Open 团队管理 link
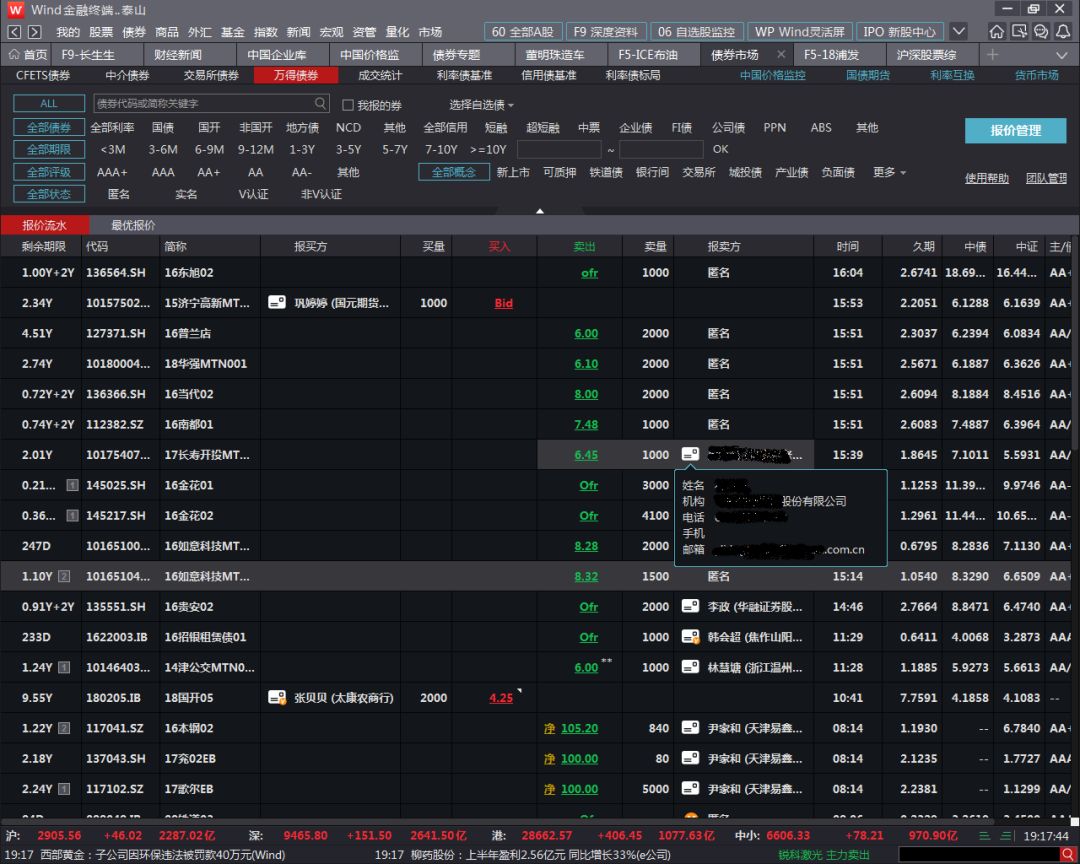1080x864 pixels. (1046, 178)
